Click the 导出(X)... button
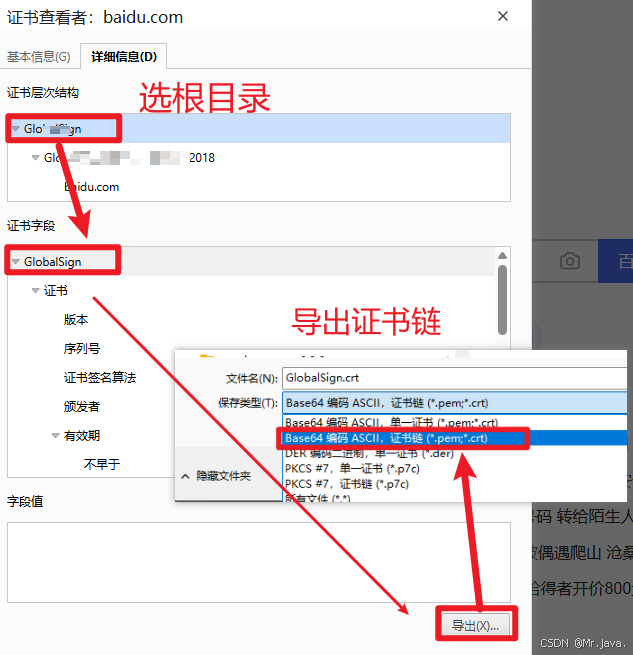The width and height of the screenshot is (633, 655). coord(475,625)
